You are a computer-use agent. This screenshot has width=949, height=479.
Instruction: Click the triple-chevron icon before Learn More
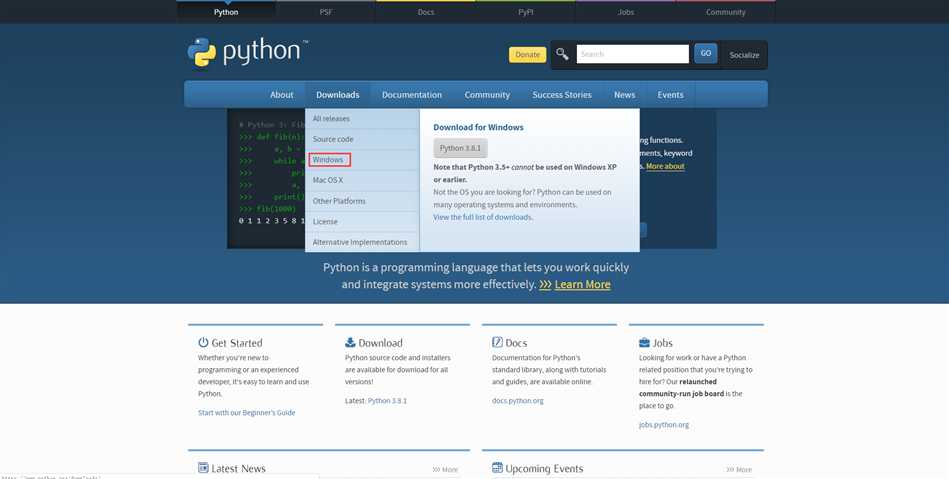545,285
